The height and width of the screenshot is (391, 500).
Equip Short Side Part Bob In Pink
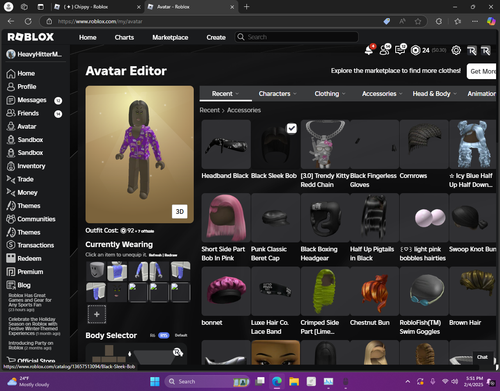click(x=226, y=218)
